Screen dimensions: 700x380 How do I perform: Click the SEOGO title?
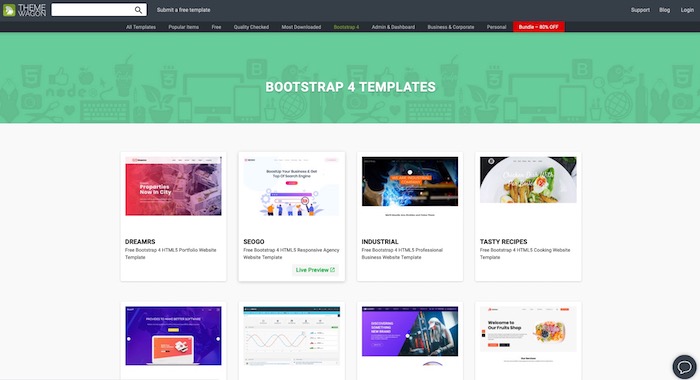(x=254, y=242)
